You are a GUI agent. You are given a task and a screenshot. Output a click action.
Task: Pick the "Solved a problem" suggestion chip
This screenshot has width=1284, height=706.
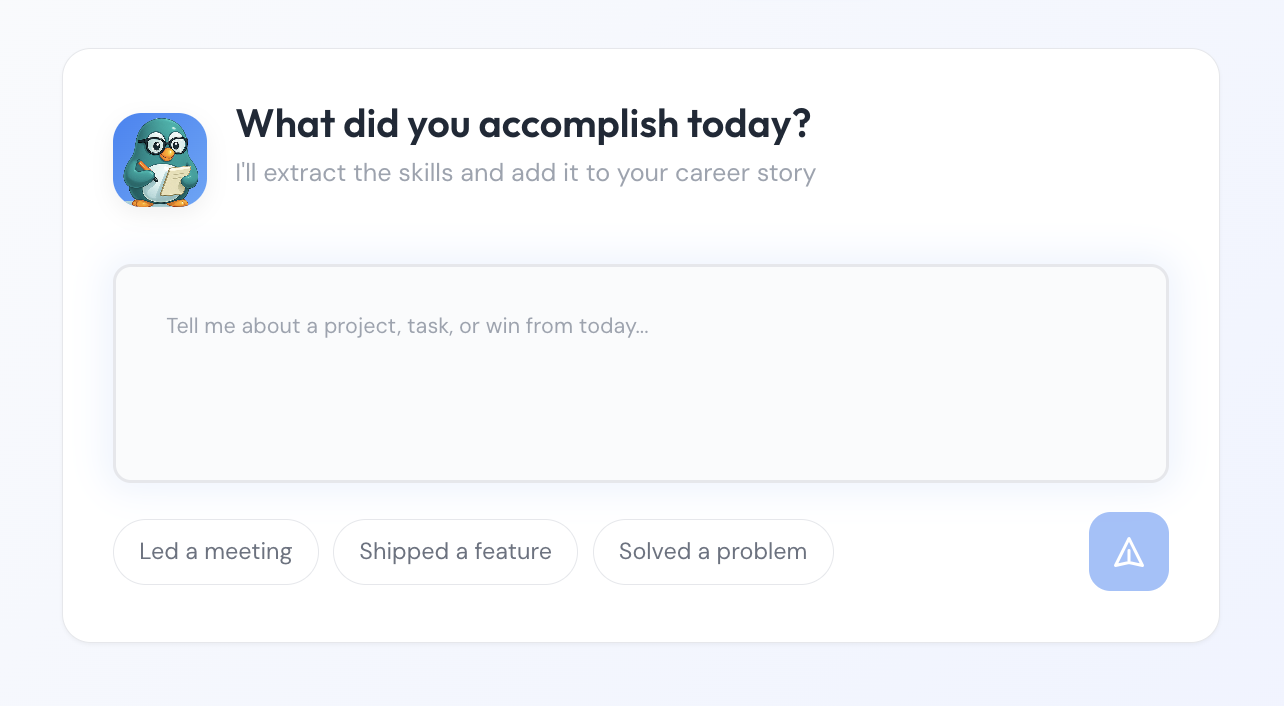pyautogui.click(x=713, y=552)
